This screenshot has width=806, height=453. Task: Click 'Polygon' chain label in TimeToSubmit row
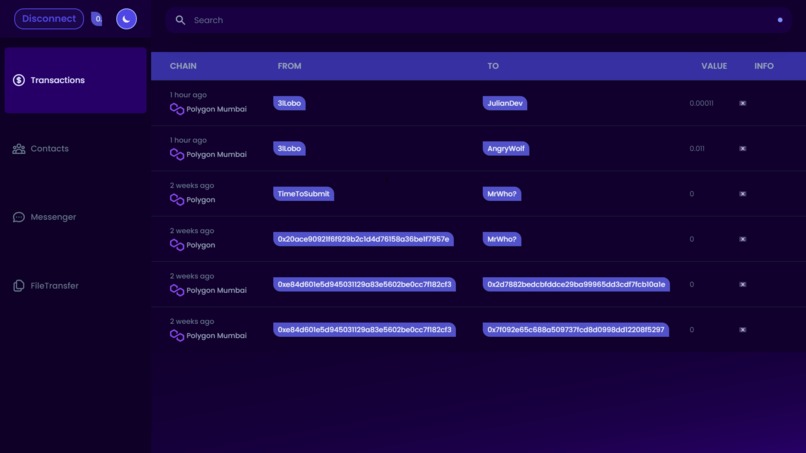(200, 200)
